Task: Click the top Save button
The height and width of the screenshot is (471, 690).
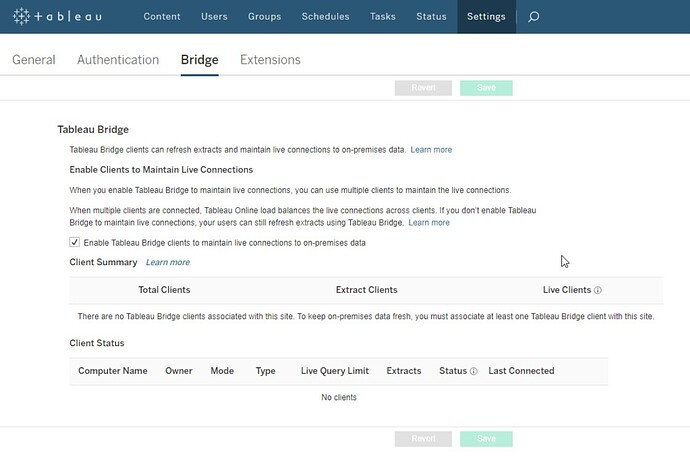Action: [x=486, y=88]
